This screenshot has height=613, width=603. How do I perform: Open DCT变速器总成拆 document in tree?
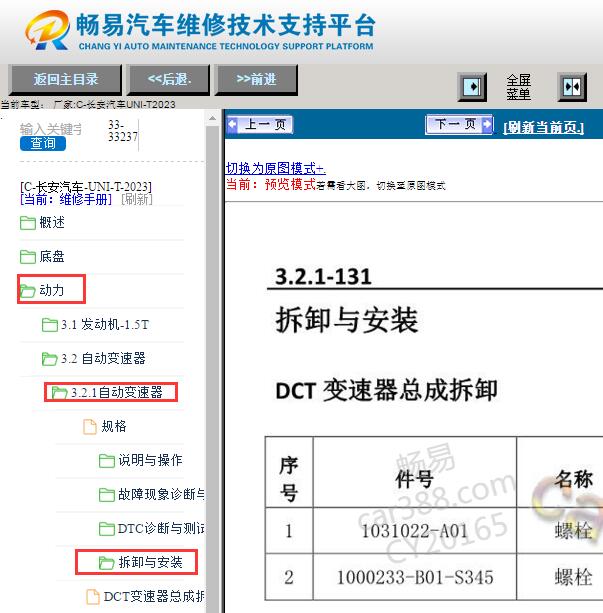154,596
